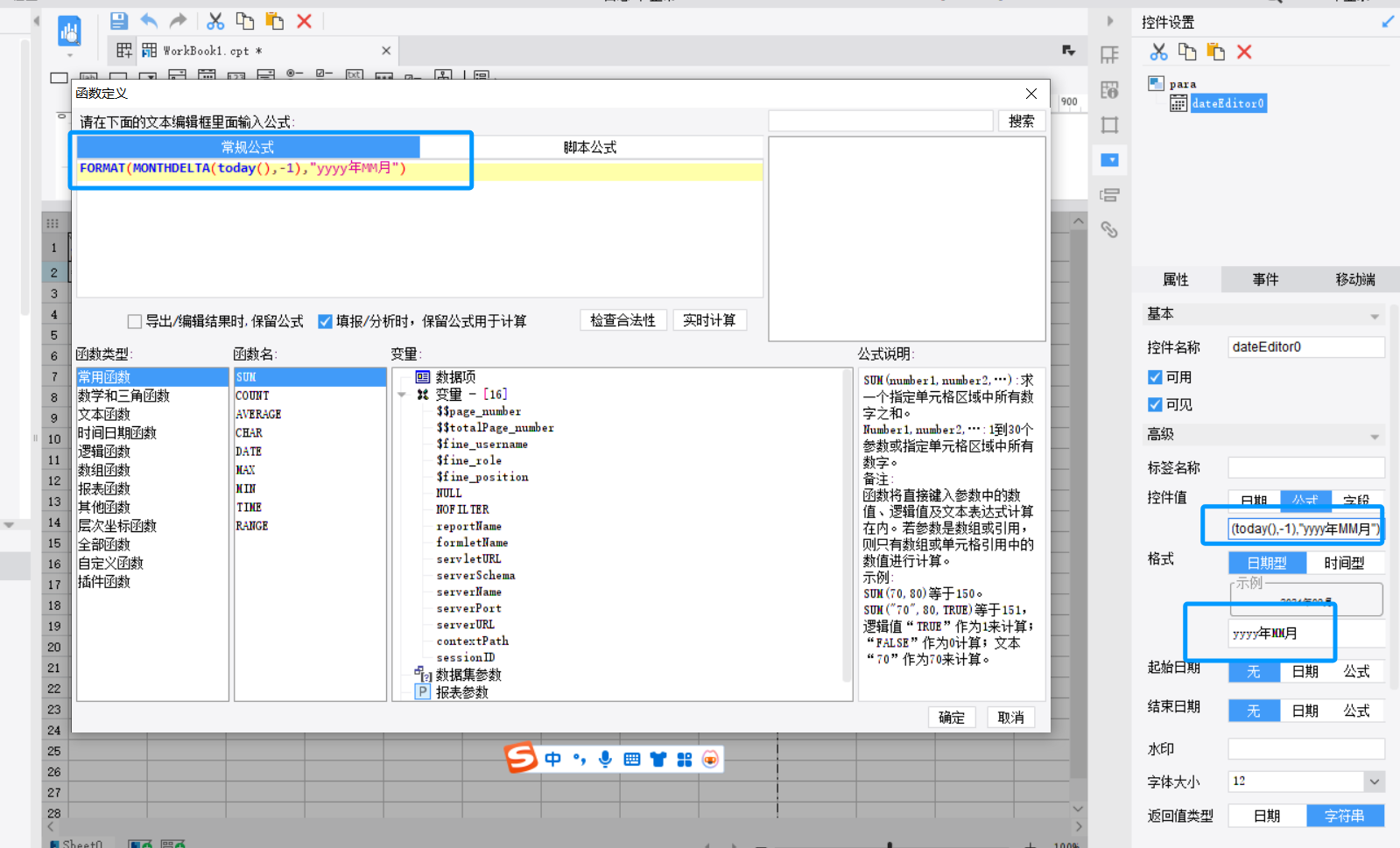The image size is (1400, 848).
Task: Delete using red X in main toolbar
Action: (305, 20)
